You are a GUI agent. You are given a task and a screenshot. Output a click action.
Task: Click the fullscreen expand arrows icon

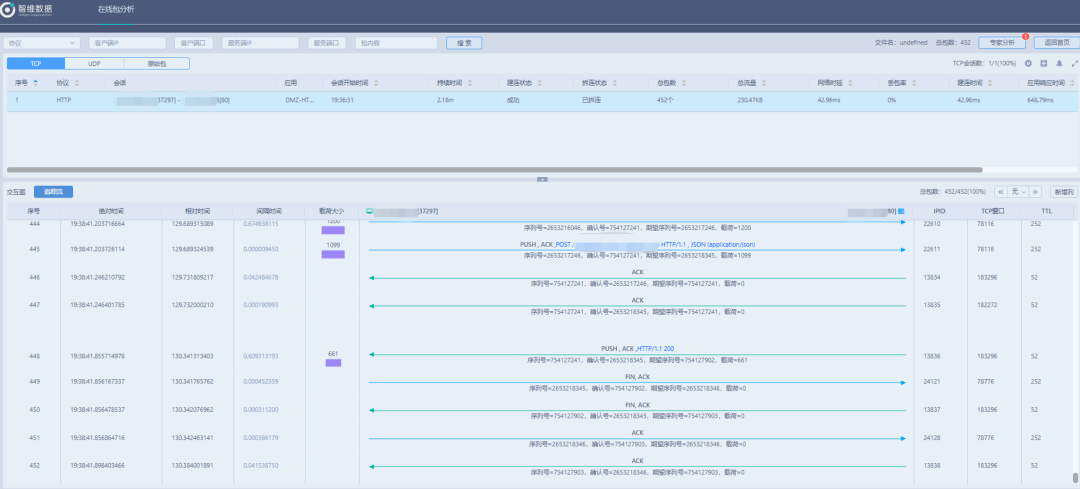pyautogui.click(x=1074, y=63)
